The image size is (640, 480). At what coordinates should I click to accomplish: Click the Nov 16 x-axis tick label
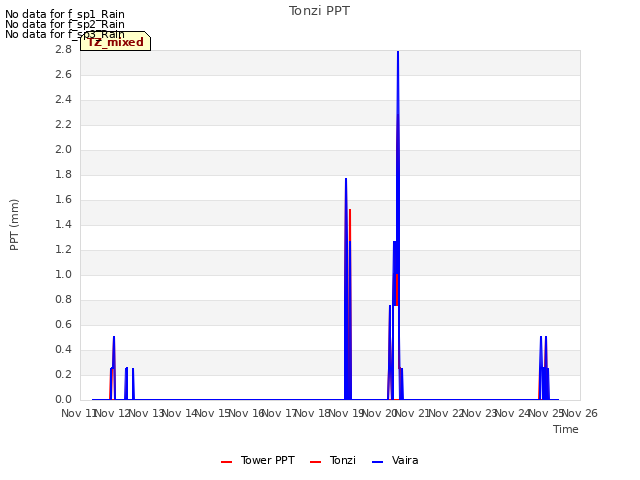pyautogui.click(x=246, y=413)
